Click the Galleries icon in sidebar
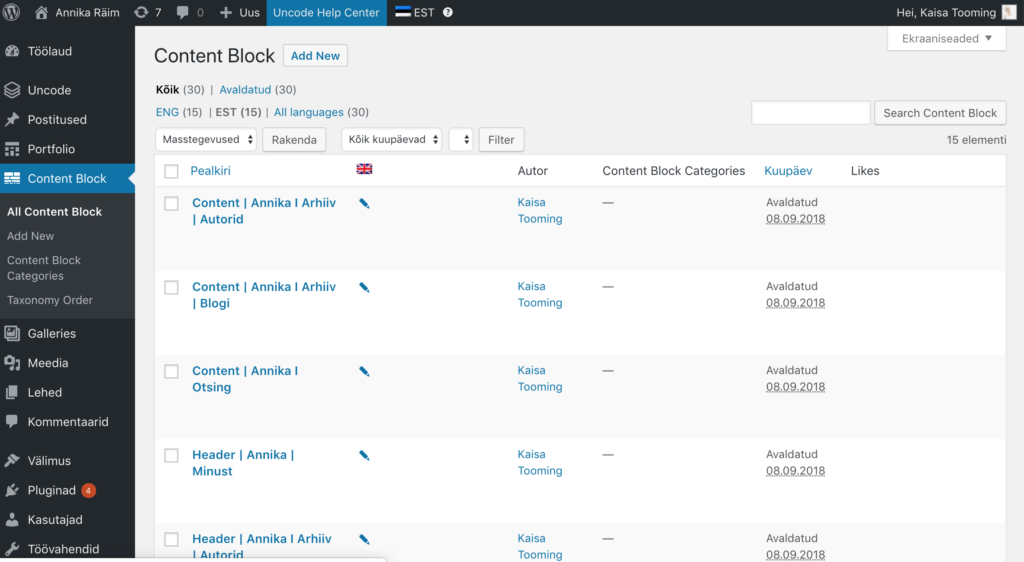 coord(12,334)
